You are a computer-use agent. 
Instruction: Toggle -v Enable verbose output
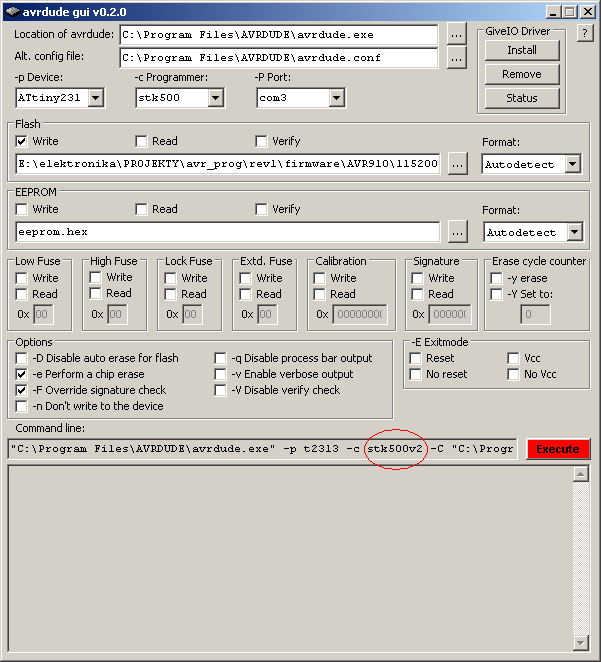click(x=220, y=374)
